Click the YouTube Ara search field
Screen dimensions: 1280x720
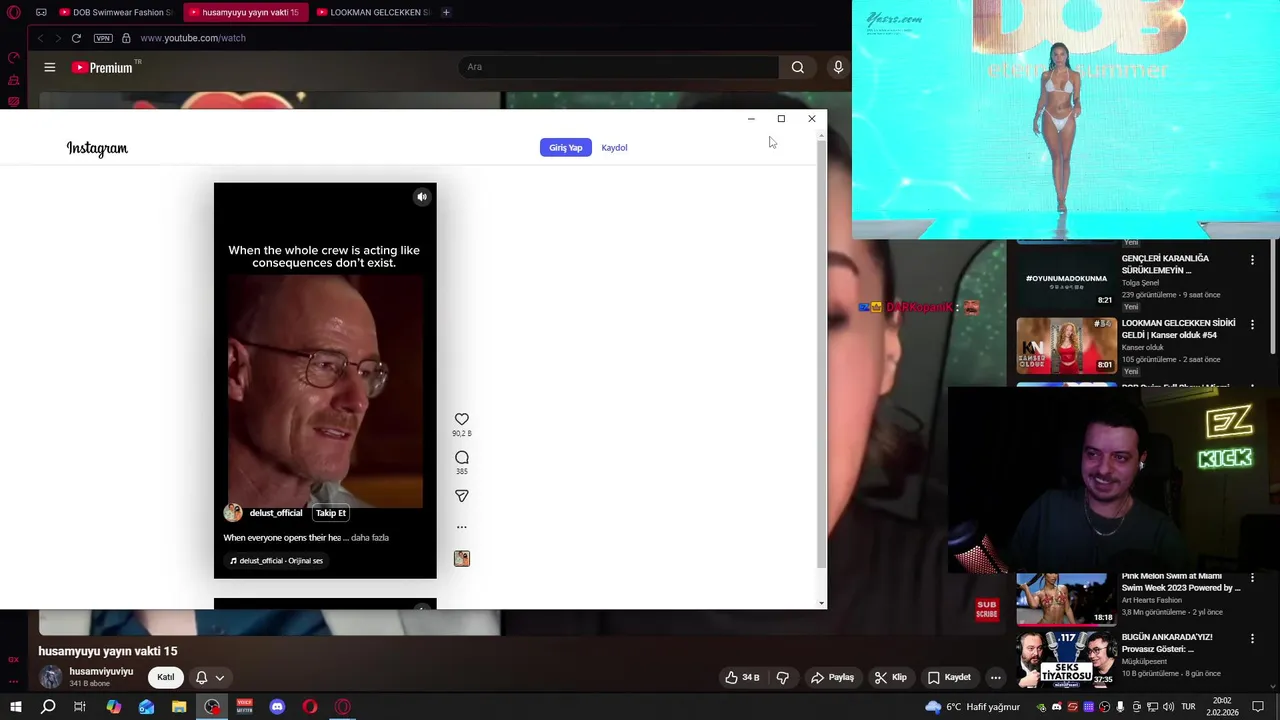[618, 67]
